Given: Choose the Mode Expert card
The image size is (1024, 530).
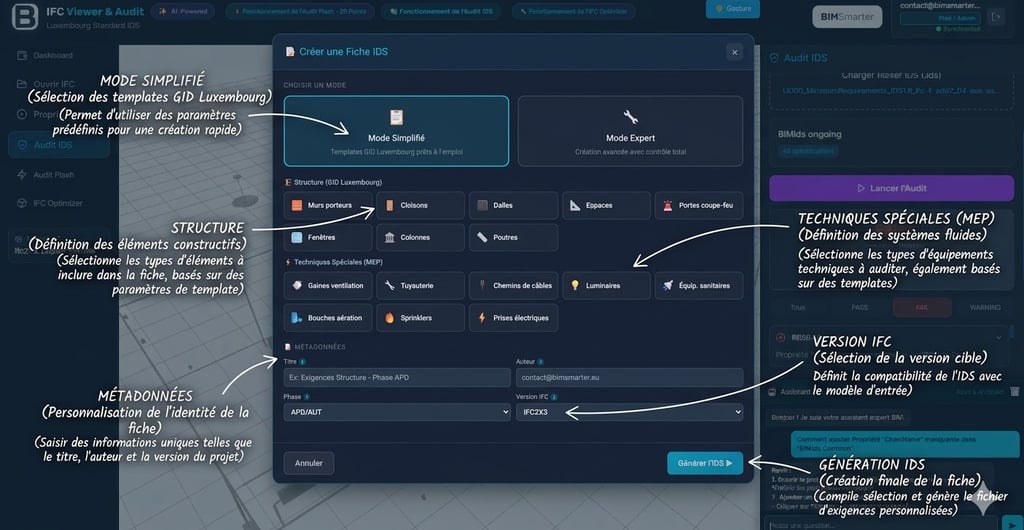Looking at the screenshot, I should click(630, 131).
